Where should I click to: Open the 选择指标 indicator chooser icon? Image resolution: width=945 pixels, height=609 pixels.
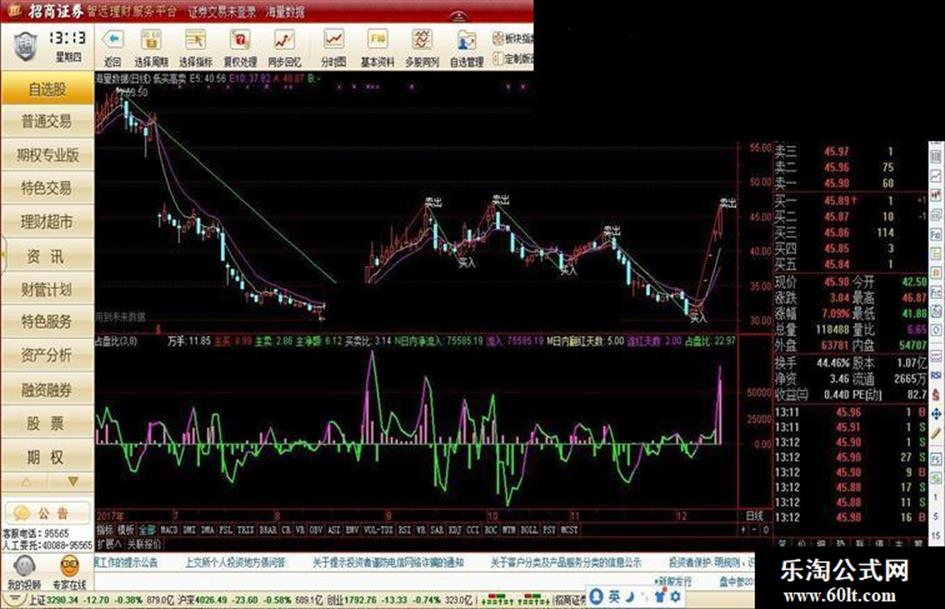point(195,40)
